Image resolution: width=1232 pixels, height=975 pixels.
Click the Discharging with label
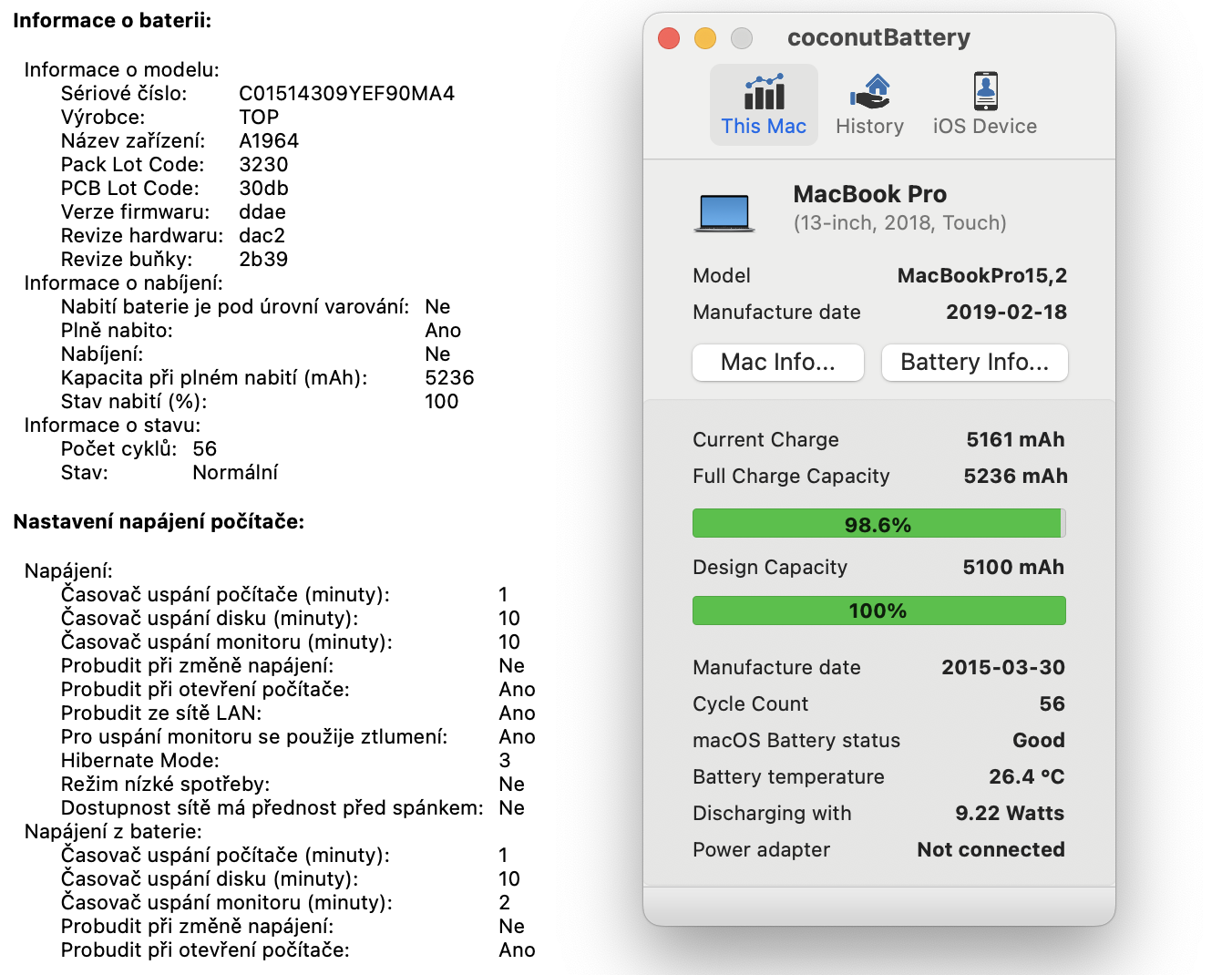coord(772,814)
